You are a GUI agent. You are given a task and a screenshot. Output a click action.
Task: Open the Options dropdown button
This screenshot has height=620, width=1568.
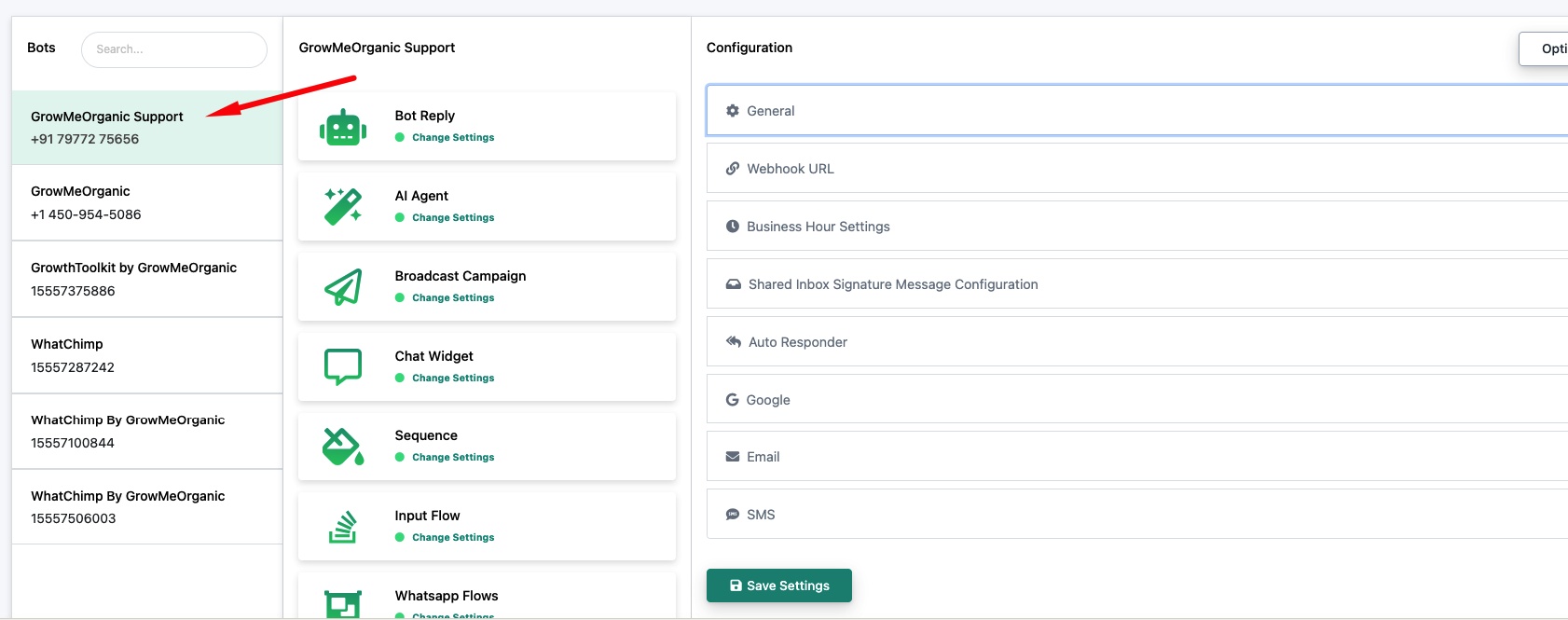pos(1544,48)
